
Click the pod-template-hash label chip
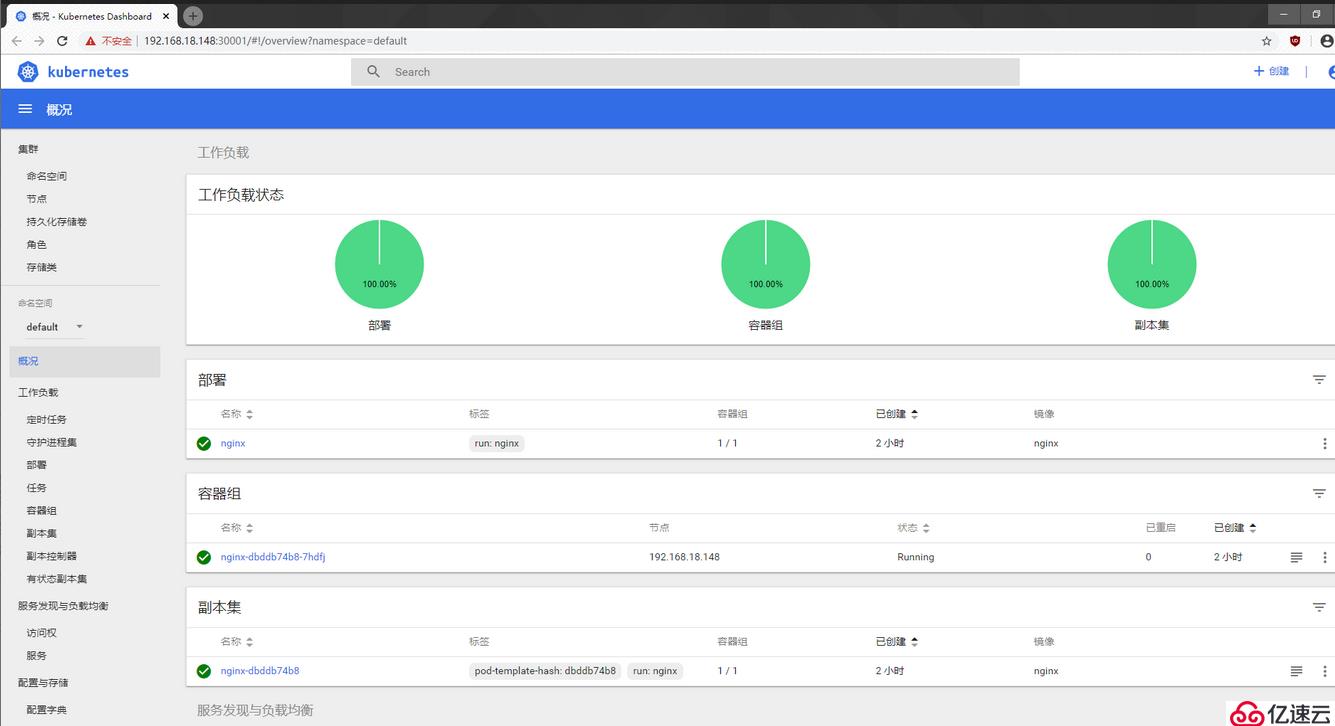[x=545, y=671]
